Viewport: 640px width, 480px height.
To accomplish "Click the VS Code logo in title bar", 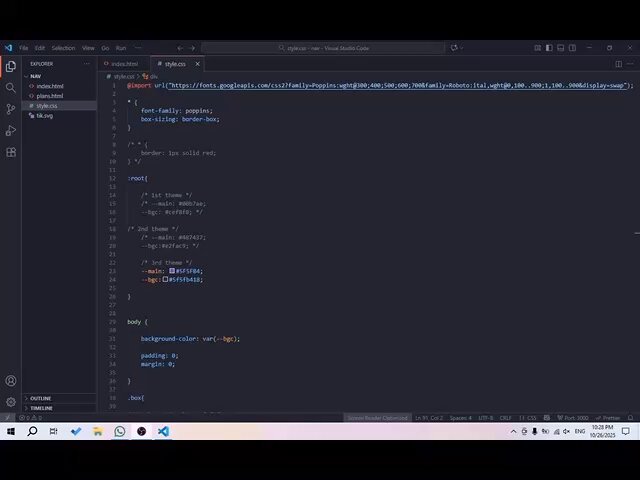I will coord(9,48).
